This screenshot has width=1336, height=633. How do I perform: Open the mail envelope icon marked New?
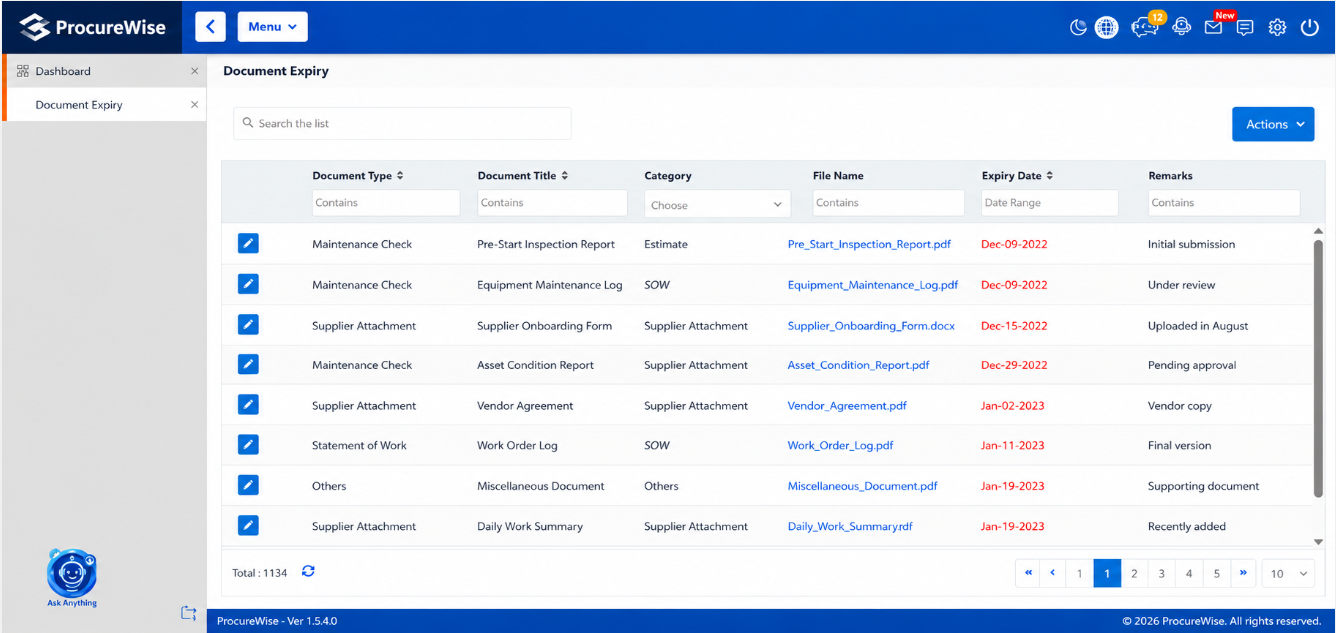(x=1213, y=27)
